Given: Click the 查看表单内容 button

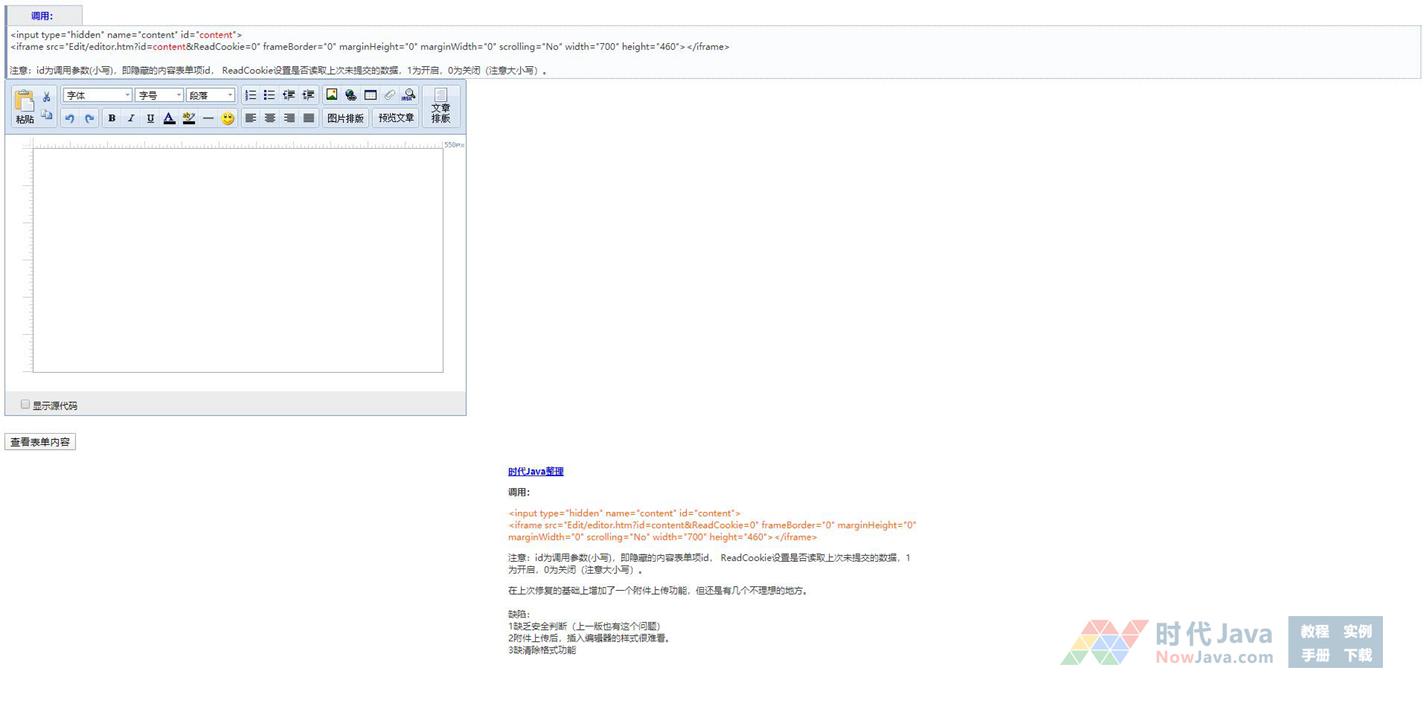Looking at the screenshot, I should point(40,442).
